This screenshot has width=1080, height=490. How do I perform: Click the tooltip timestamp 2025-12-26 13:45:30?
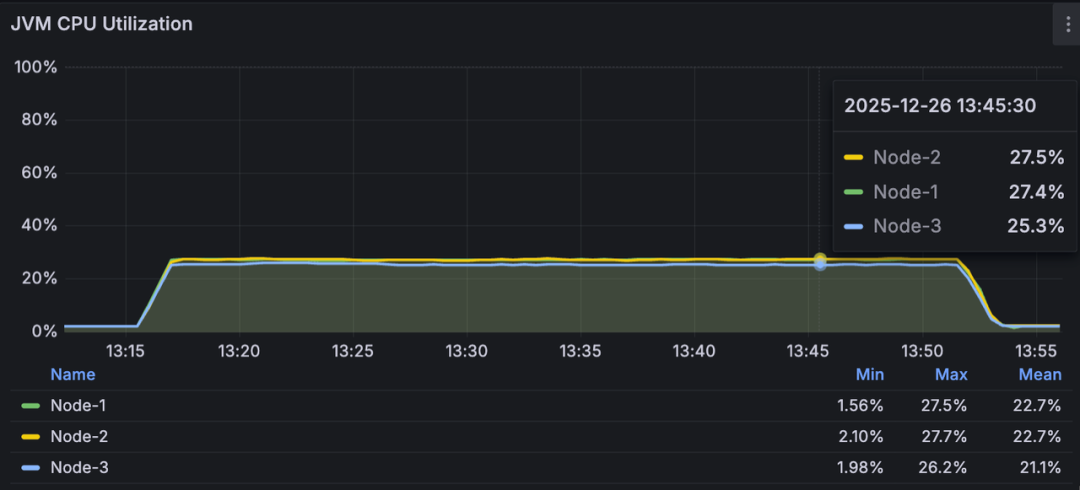click(x=940, y=105)
